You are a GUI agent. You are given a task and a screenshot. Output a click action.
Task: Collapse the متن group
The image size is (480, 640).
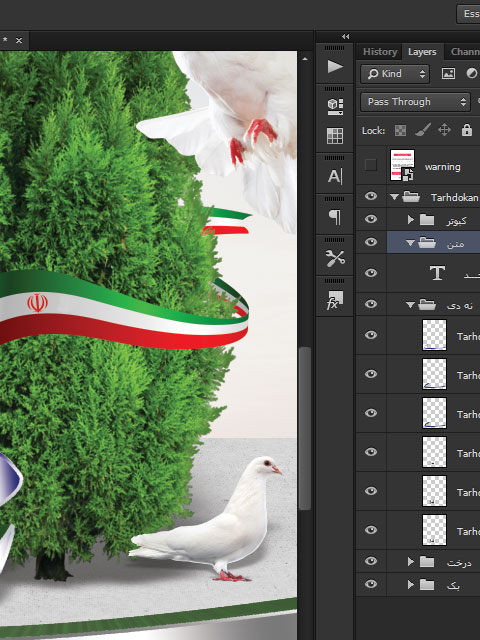tap(410, 243)
